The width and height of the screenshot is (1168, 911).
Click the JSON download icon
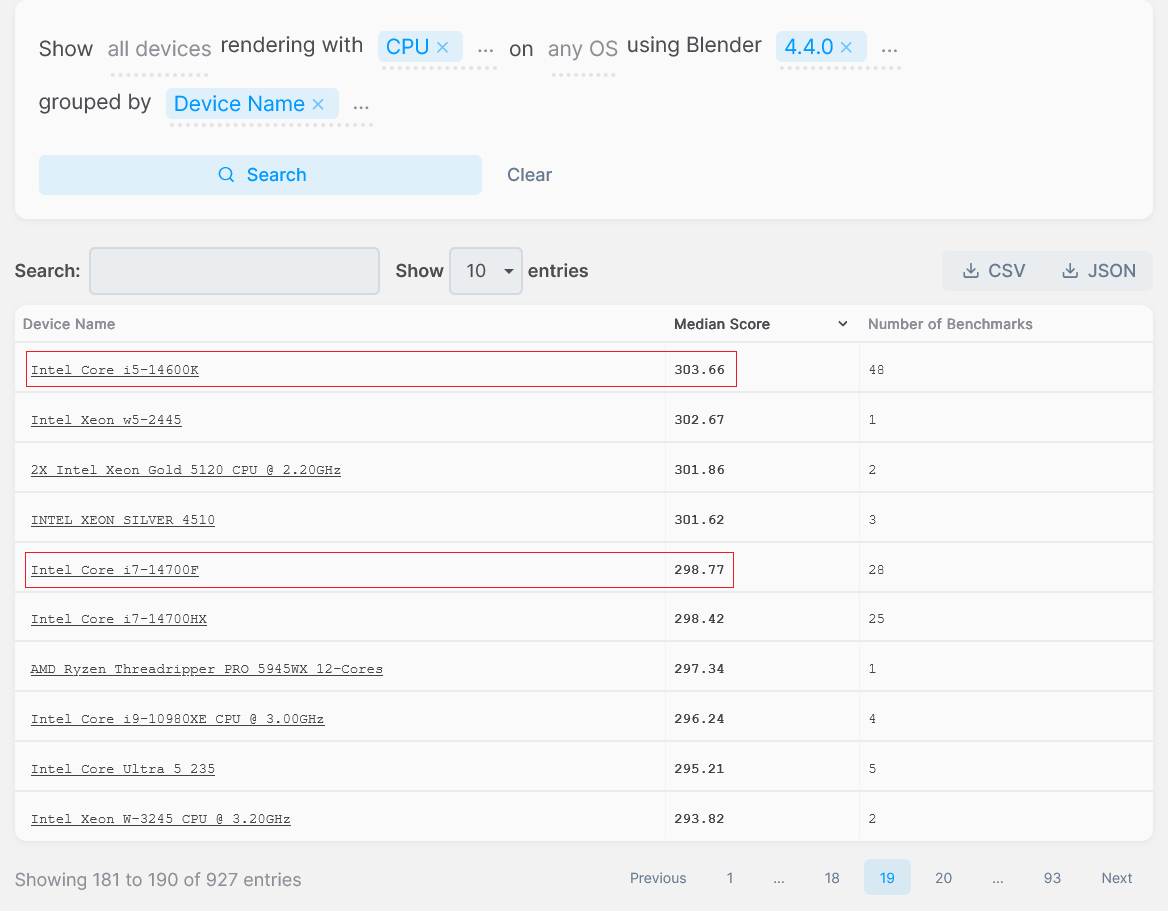coord(1070,270)
